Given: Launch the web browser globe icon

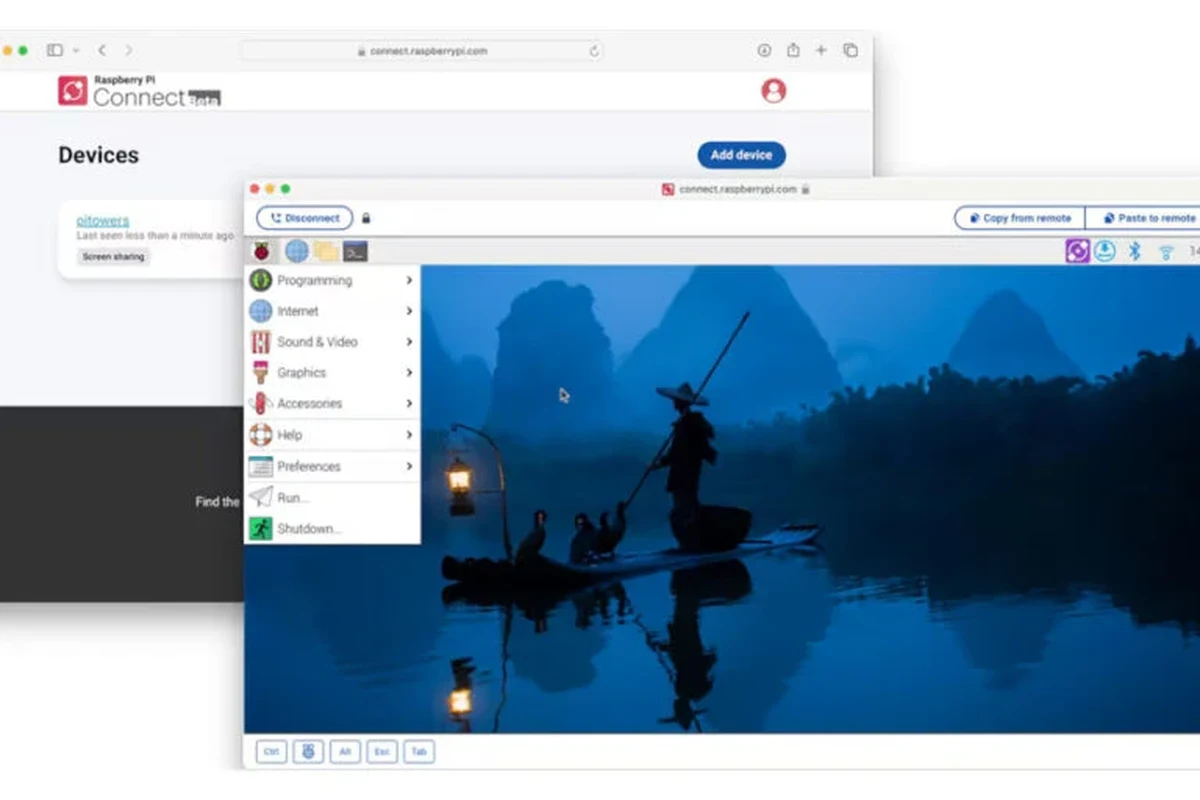Looking at the screenshot, I should 297,251.
